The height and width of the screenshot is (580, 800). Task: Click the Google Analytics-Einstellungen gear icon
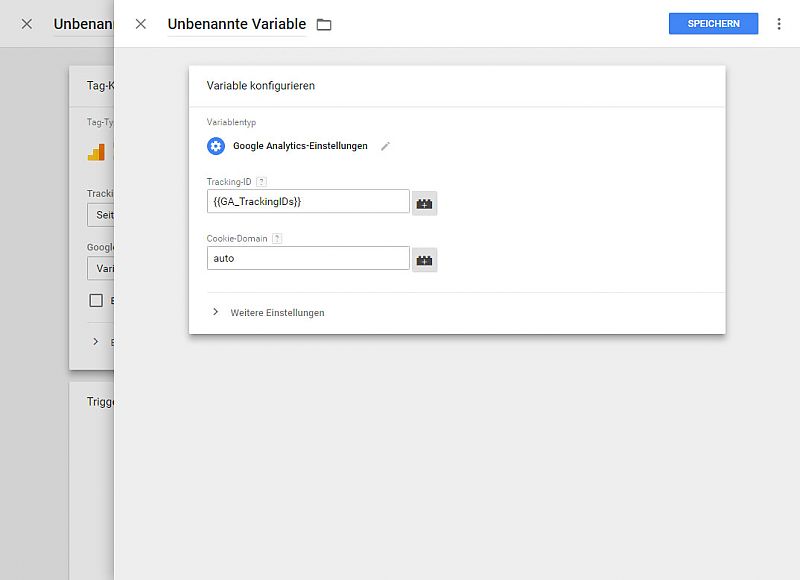click(x=216, y=146)
